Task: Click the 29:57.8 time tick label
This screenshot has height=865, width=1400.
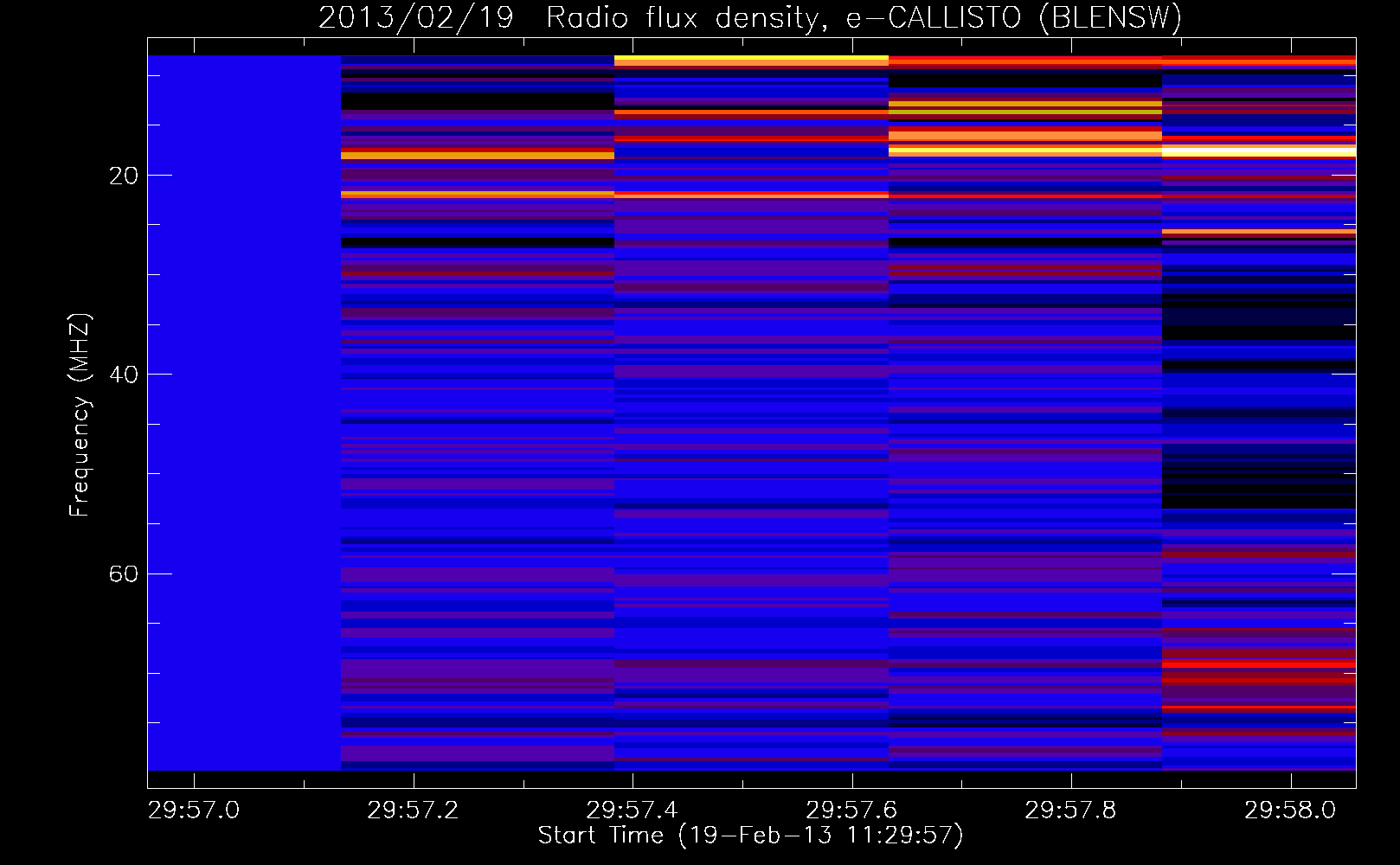Action: point(1071,811)
